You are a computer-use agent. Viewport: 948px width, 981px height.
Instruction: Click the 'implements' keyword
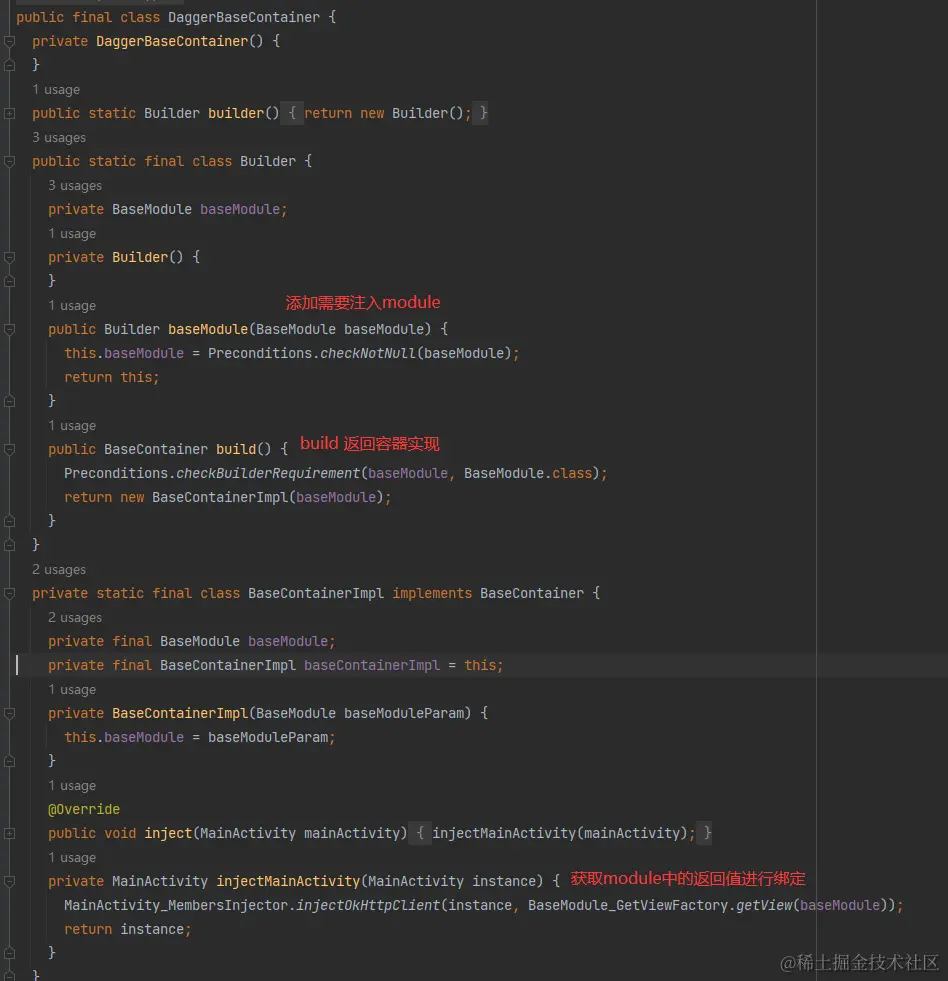(x=432, y=593)
